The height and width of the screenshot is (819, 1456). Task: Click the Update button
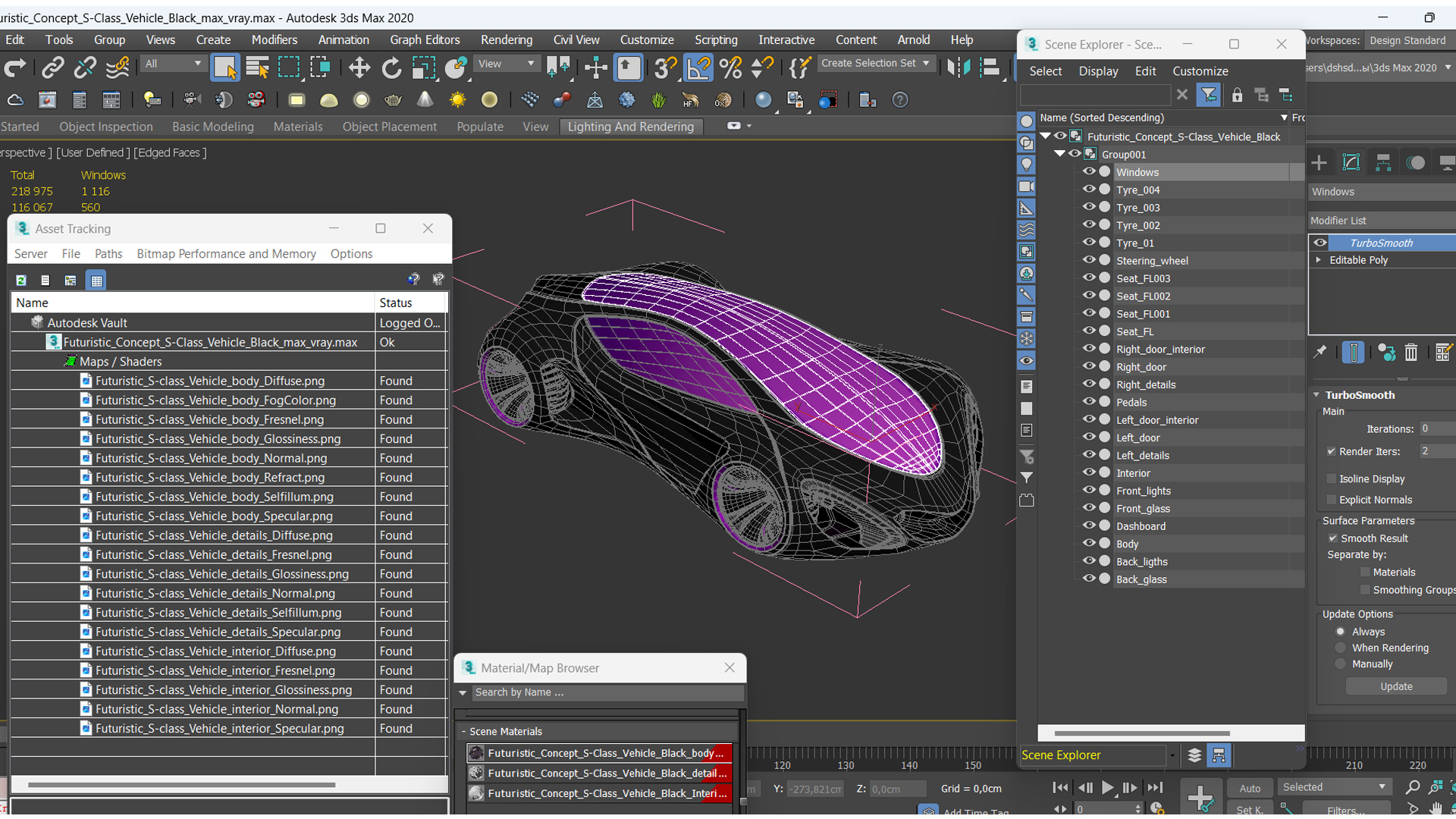pos(1396,686)
